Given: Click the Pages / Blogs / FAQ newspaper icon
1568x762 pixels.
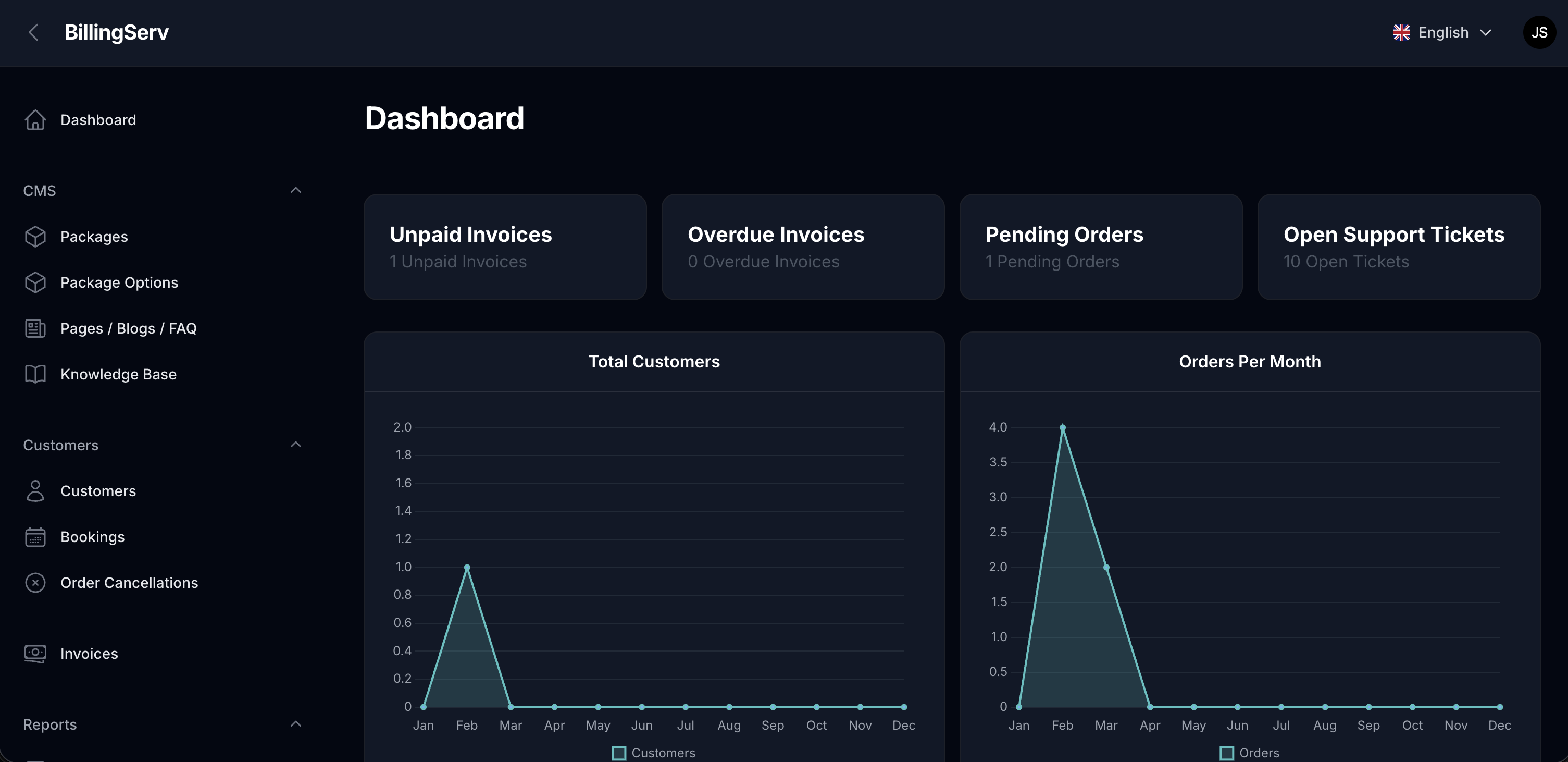Looking at the screenshot, I should [x=35, y=328].
